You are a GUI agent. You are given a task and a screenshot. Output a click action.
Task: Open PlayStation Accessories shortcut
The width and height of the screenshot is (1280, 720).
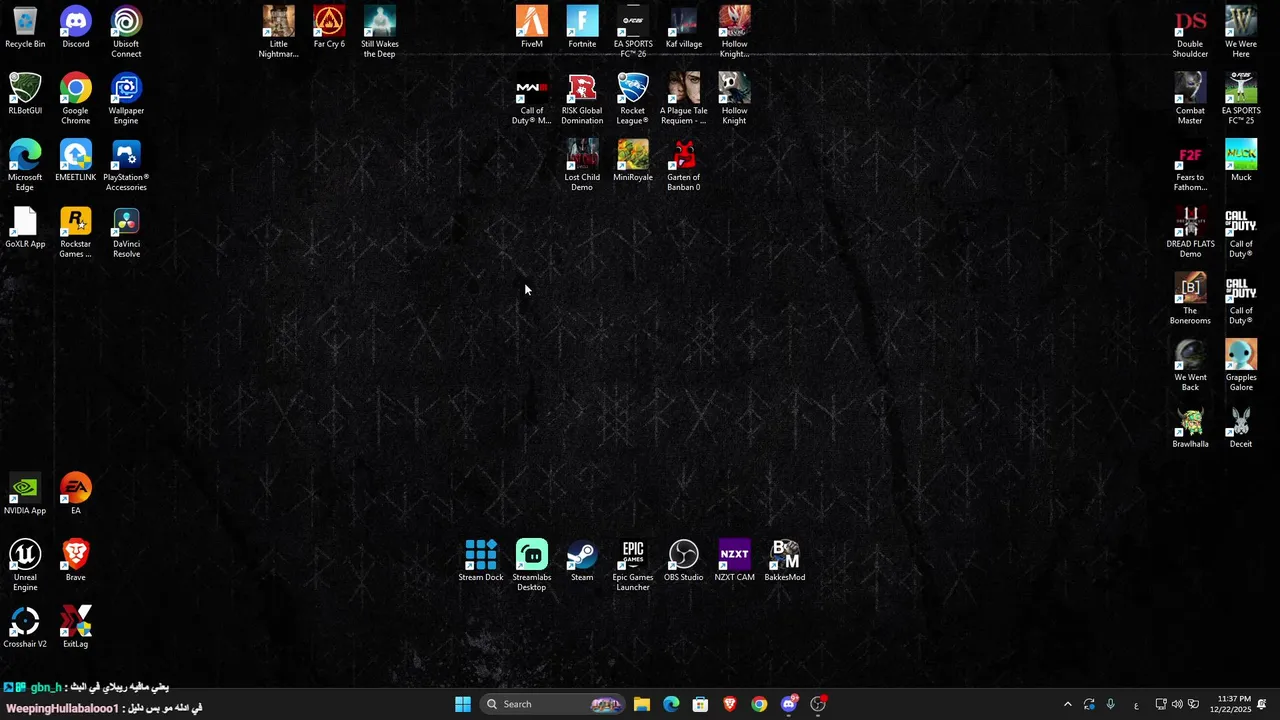126,166
